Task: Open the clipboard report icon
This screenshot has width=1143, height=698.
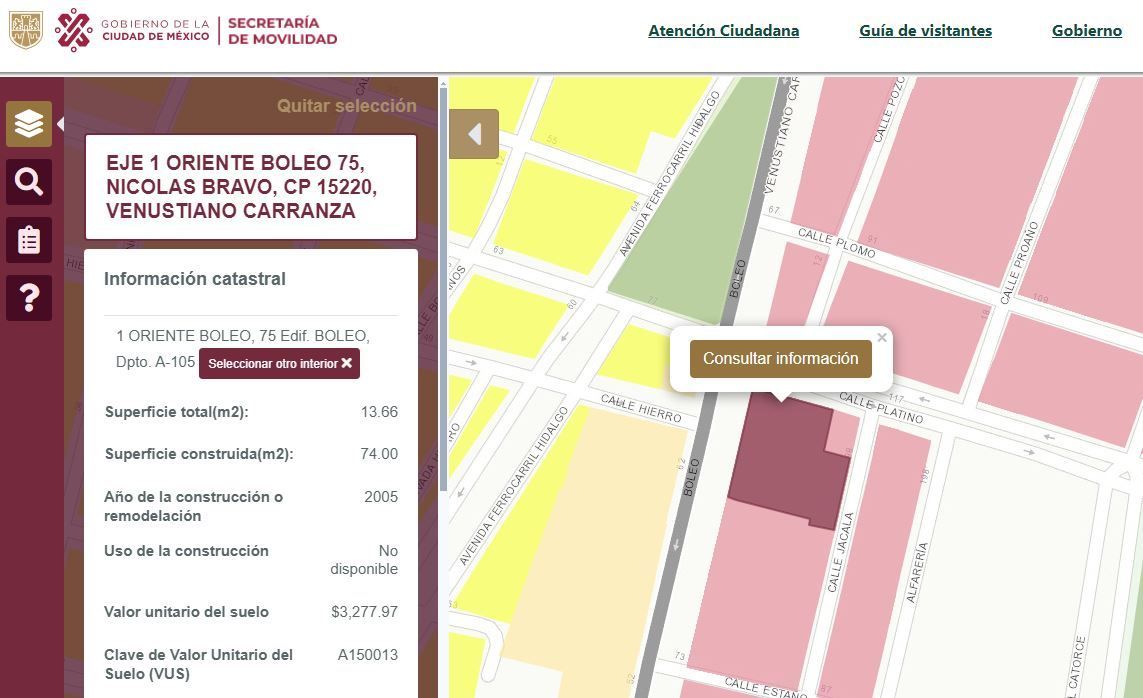Action: coord(28,240)
